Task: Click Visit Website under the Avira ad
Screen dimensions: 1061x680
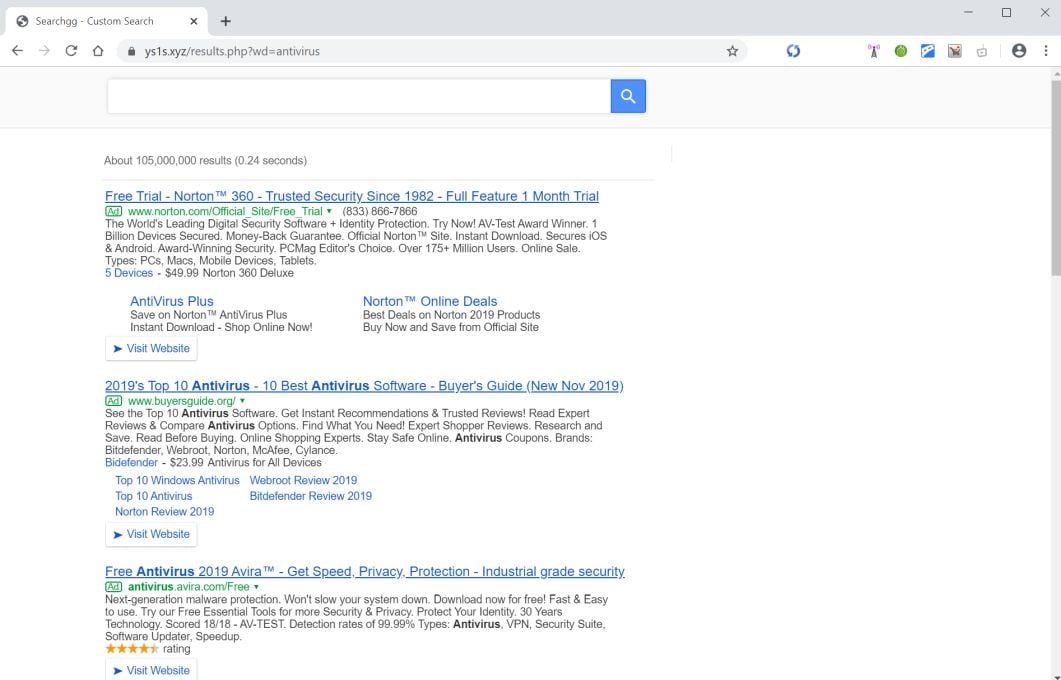Action: click(x=152, y=670)
